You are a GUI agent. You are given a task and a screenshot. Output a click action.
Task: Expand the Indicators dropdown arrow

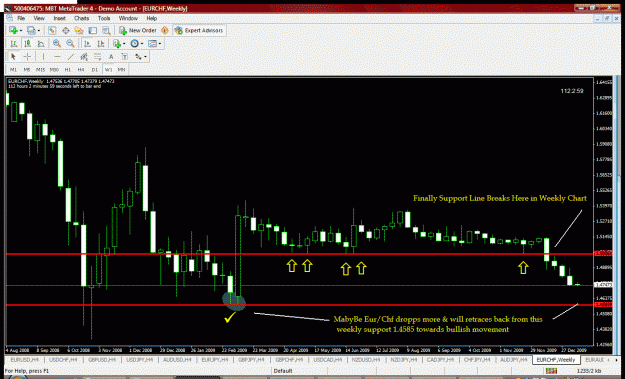click(124, 44)
